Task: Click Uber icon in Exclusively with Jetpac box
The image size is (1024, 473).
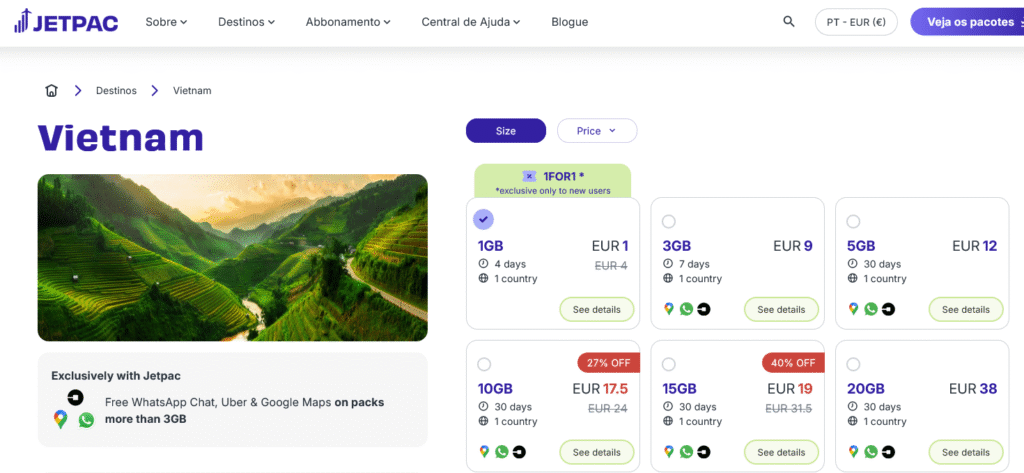Action: [x=75, y=397]
